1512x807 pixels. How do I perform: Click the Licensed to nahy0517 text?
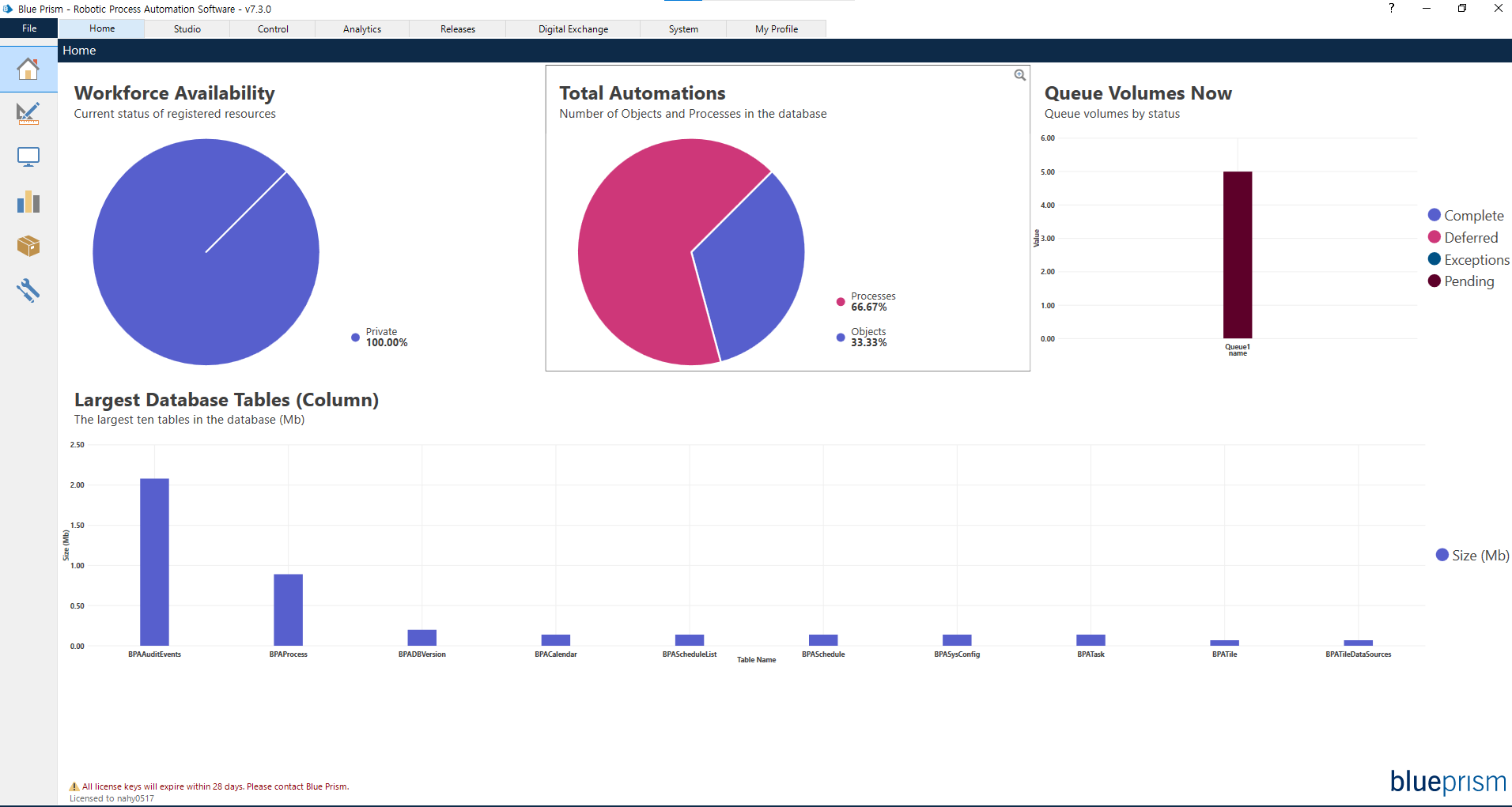tap(112, 798)
